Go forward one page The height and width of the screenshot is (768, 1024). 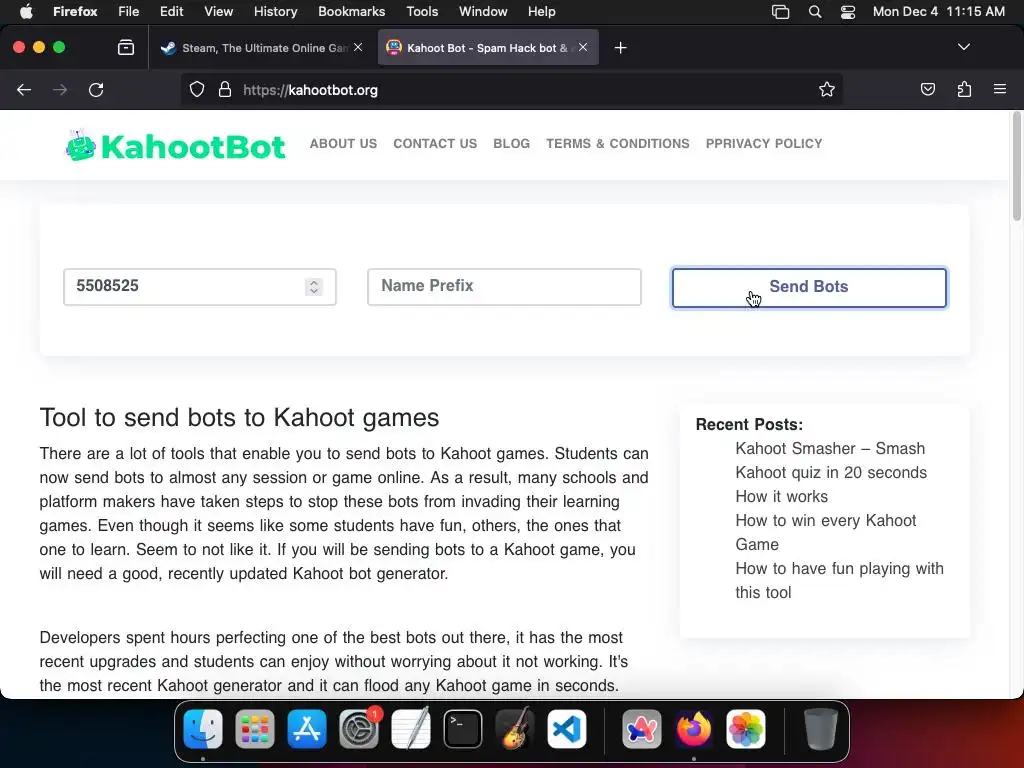[60, 89]
